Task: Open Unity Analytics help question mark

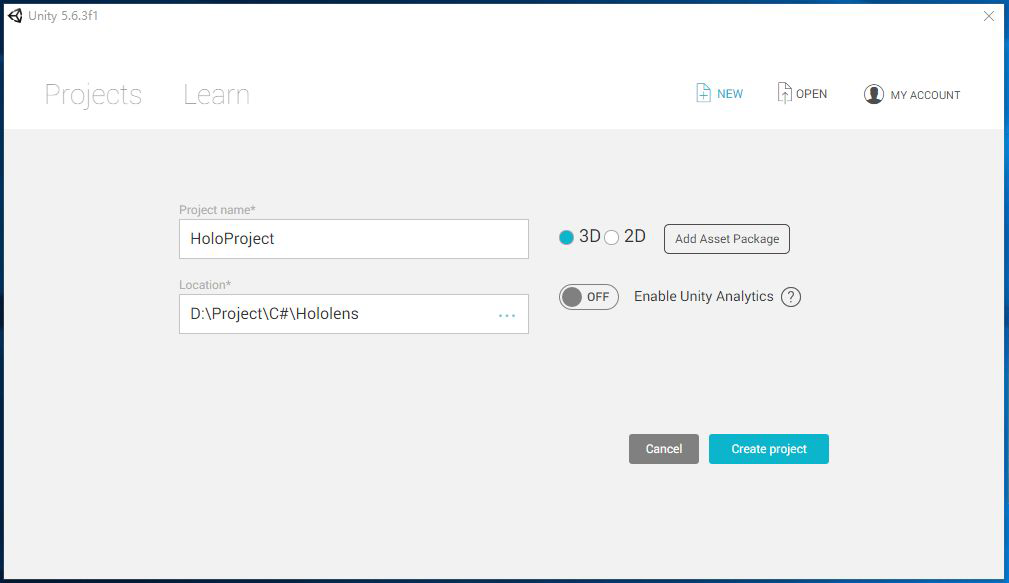Action: (790, 297)
